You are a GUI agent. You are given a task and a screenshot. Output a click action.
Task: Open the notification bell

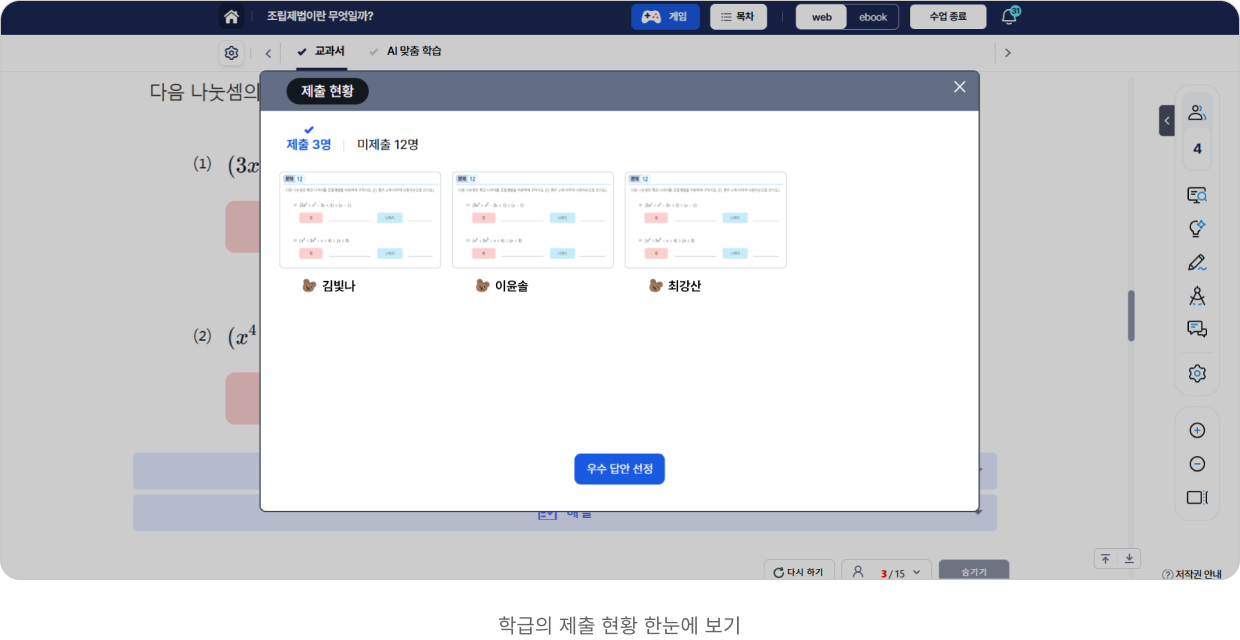point(1009,17)
